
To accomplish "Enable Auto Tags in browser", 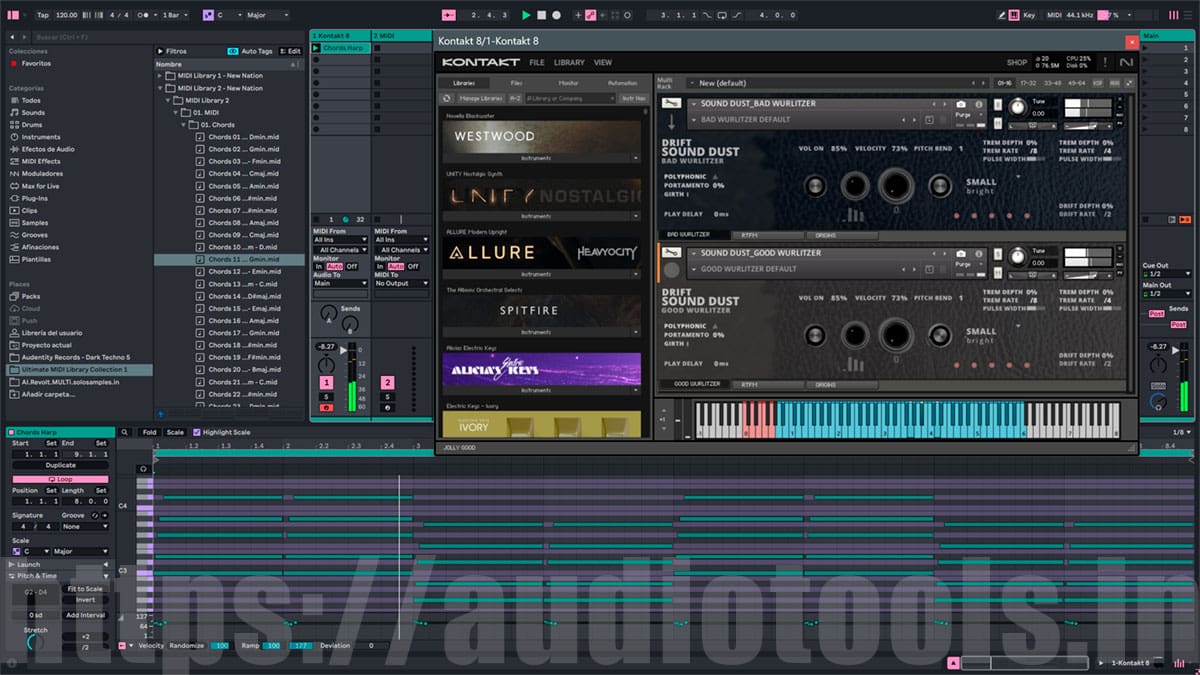I will click(x=250, y=51).
